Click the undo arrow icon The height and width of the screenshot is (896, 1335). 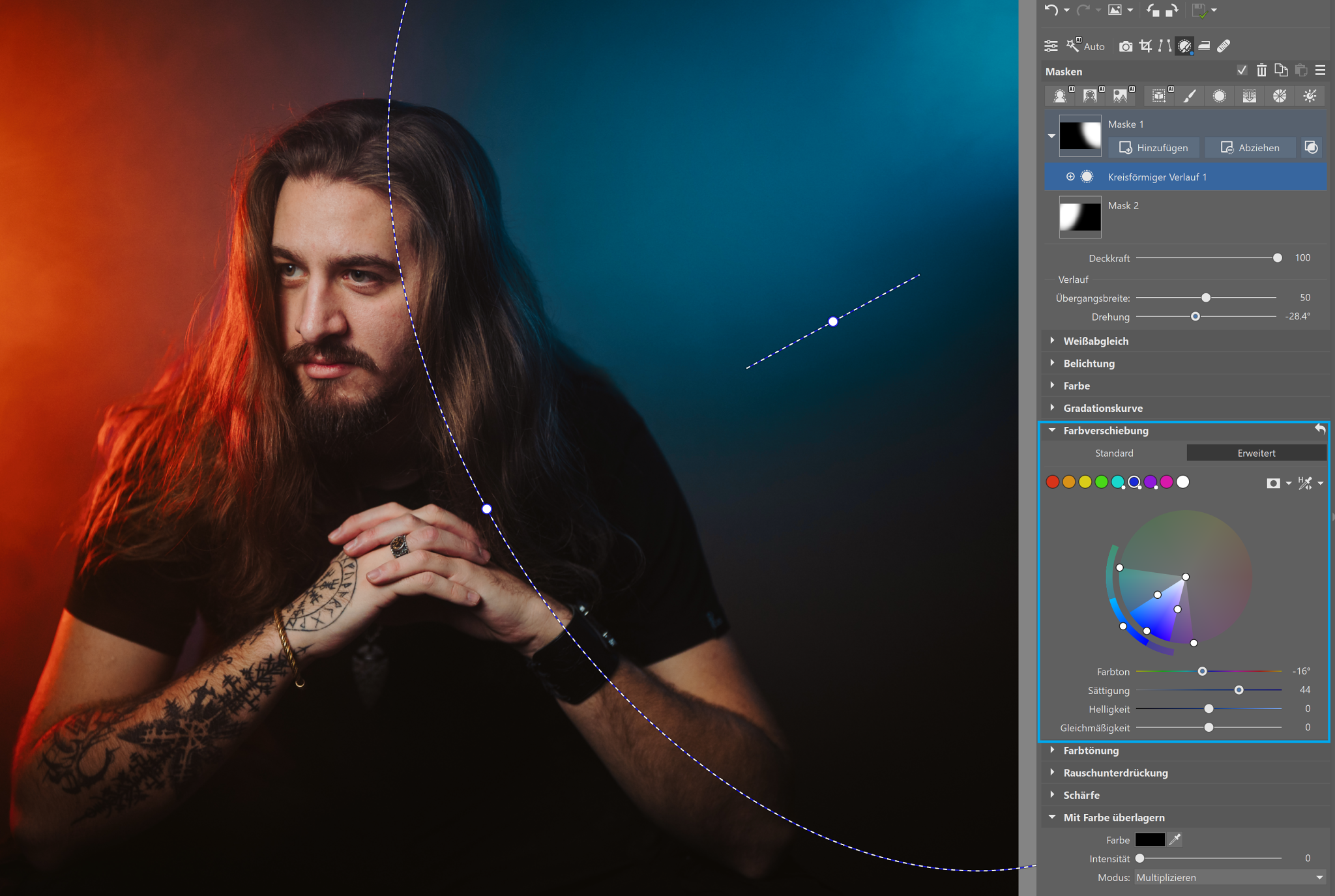click(x=1050, y=10)
